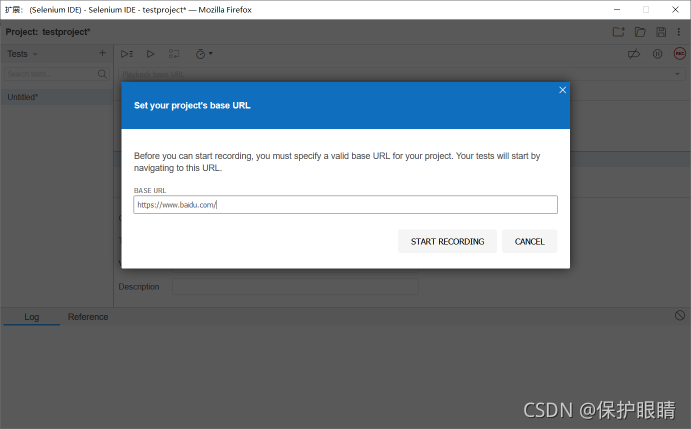Minimize the Firefox window
The image size is (691, 429).
point(617,9)
